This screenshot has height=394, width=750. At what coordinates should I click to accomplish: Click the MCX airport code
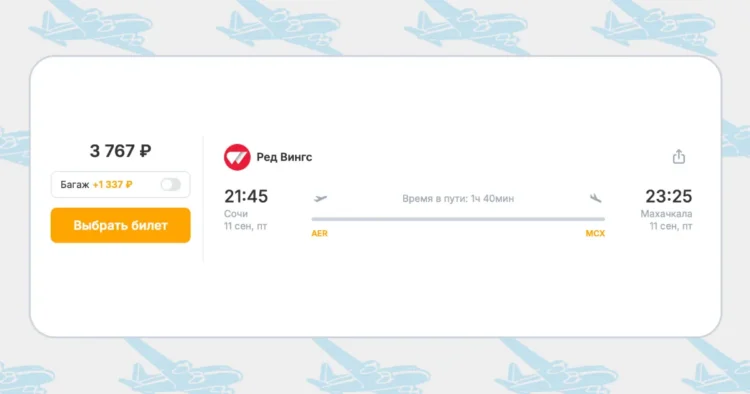[595, 233]
